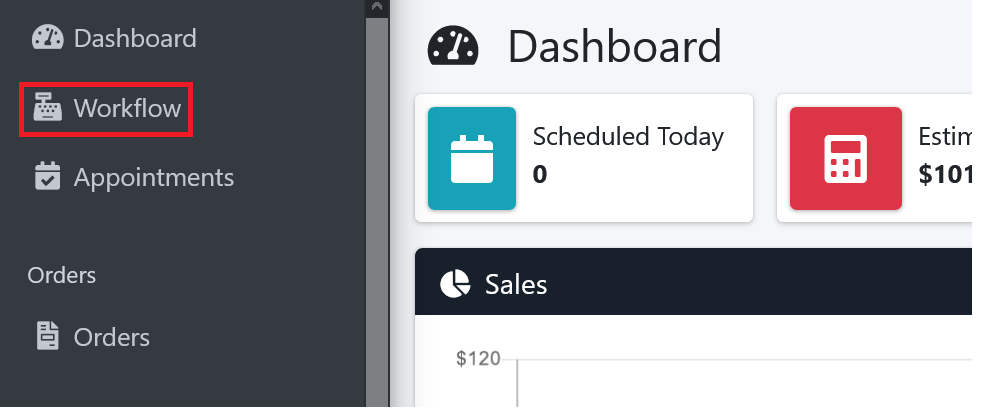Screen dimensions: 982x411
Task: Click the Workflow cash register icon
Action: [x=48, y=107]
